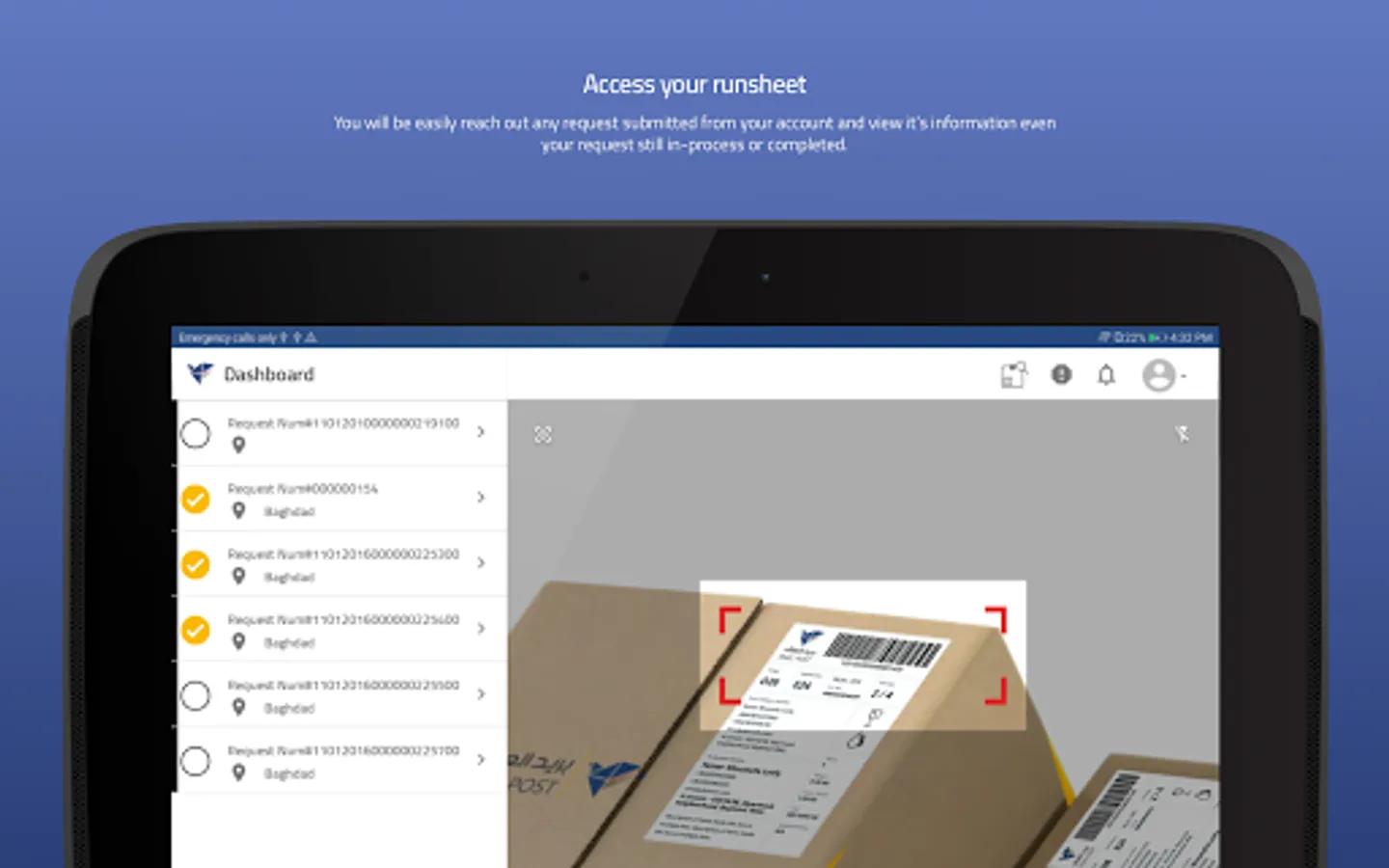Tap the location pin of request ending 219100

[x=238, y=445]
